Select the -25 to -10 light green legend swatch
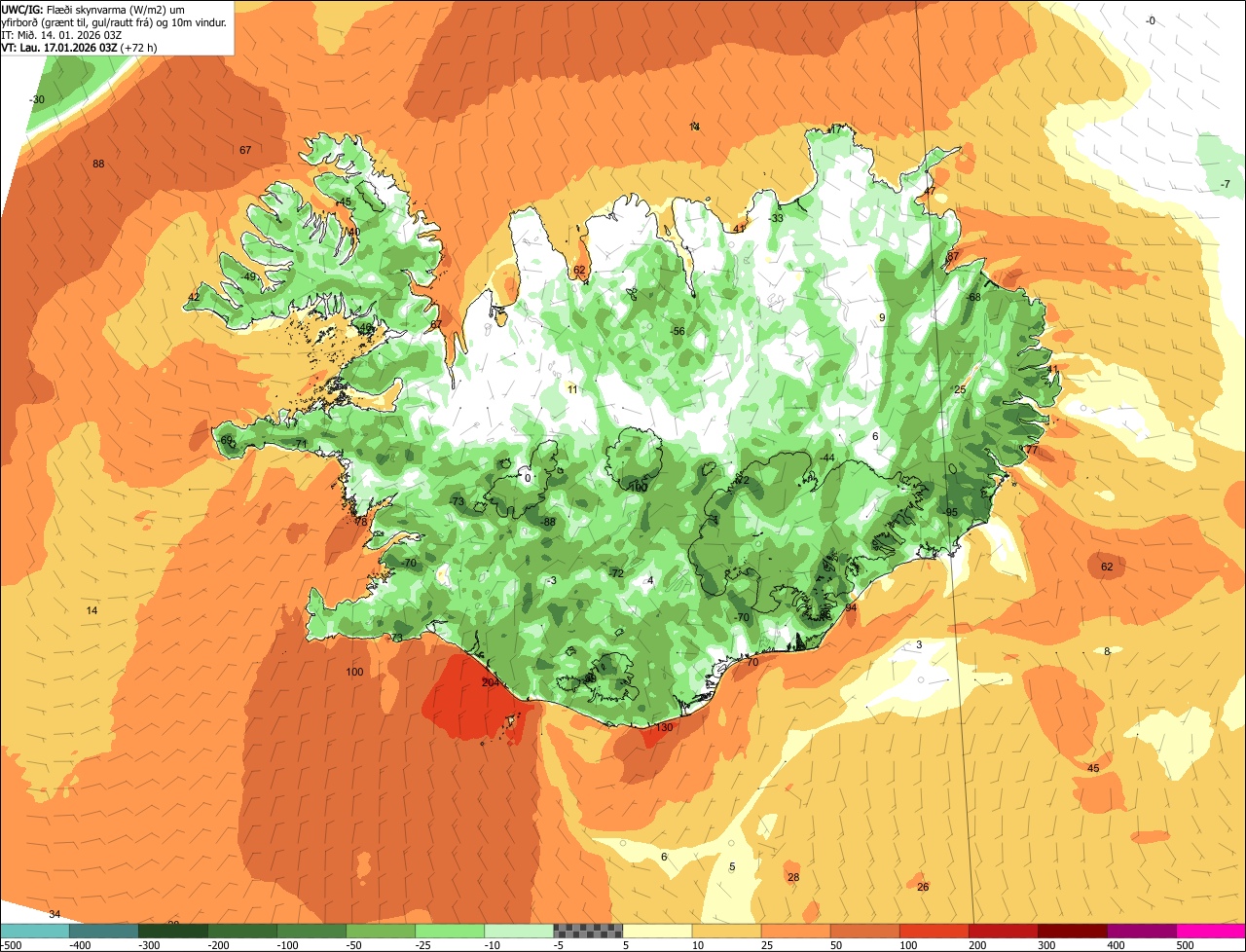 (x=450, y=930)
